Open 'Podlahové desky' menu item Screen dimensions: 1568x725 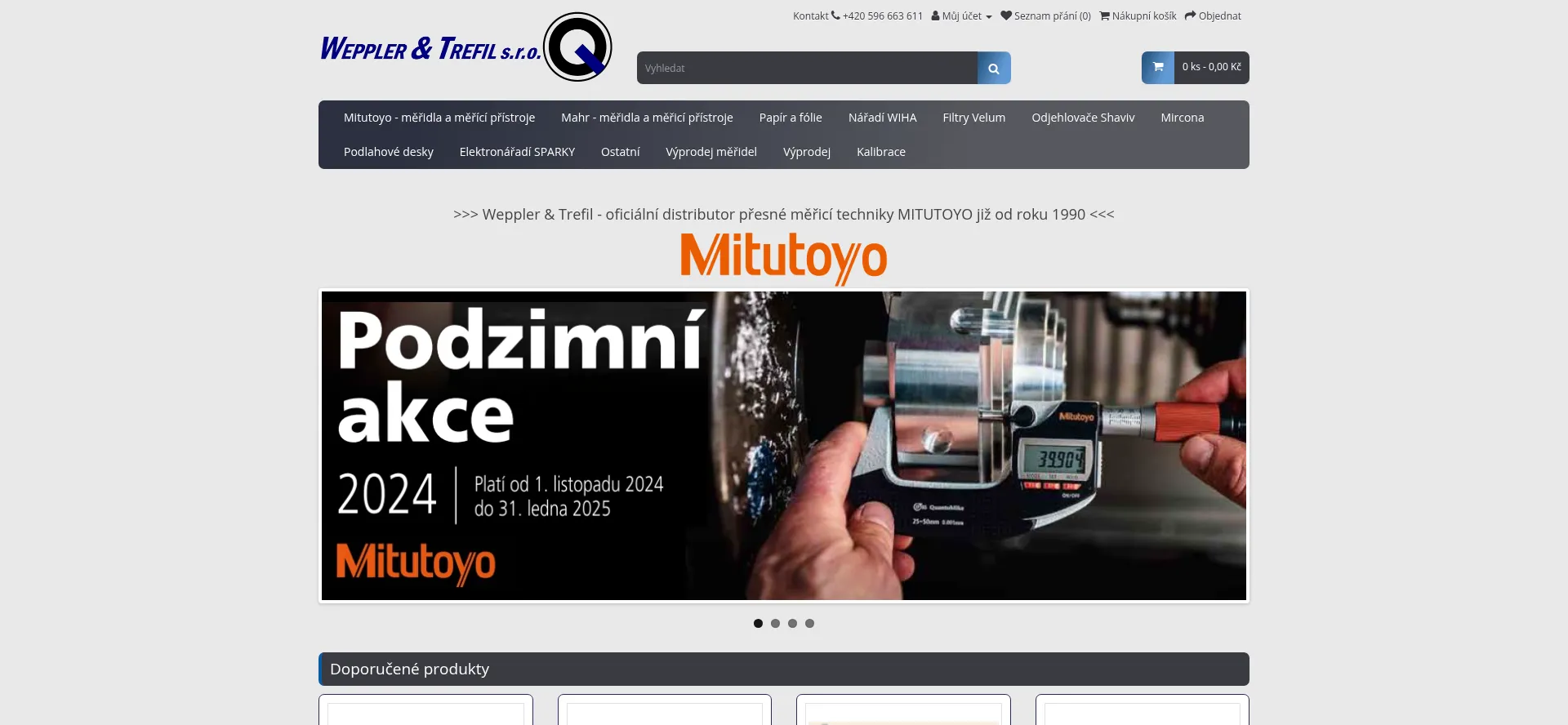pyautogui.click(x=389, y=152)
